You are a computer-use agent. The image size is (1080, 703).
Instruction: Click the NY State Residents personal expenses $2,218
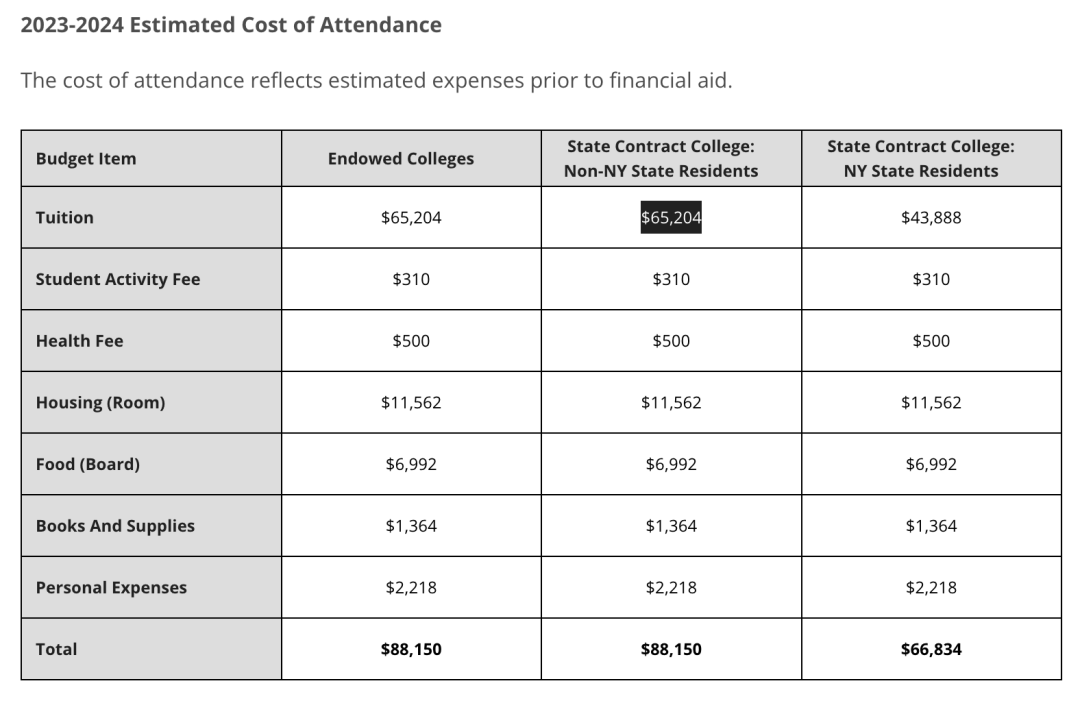pyautogui.click(x=931, y=587)
